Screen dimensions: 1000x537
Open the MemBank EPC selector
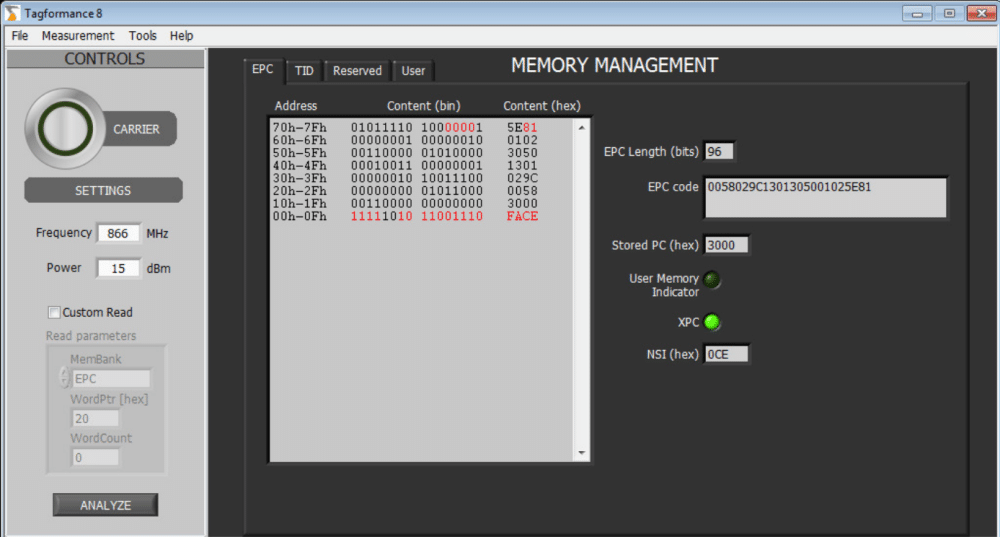pyautogui.click(x=111, y=379)
